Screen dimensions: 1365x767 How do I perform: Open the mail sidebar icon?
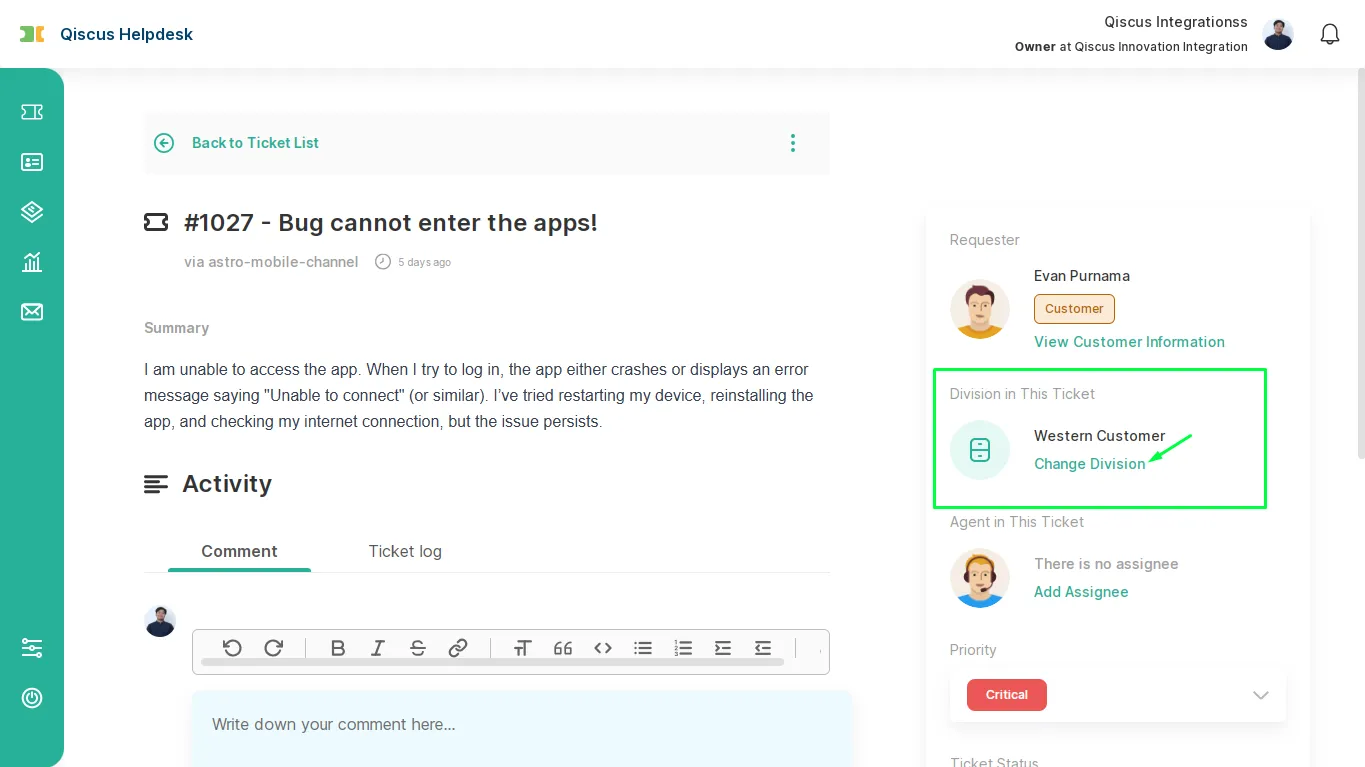[32, 312]
